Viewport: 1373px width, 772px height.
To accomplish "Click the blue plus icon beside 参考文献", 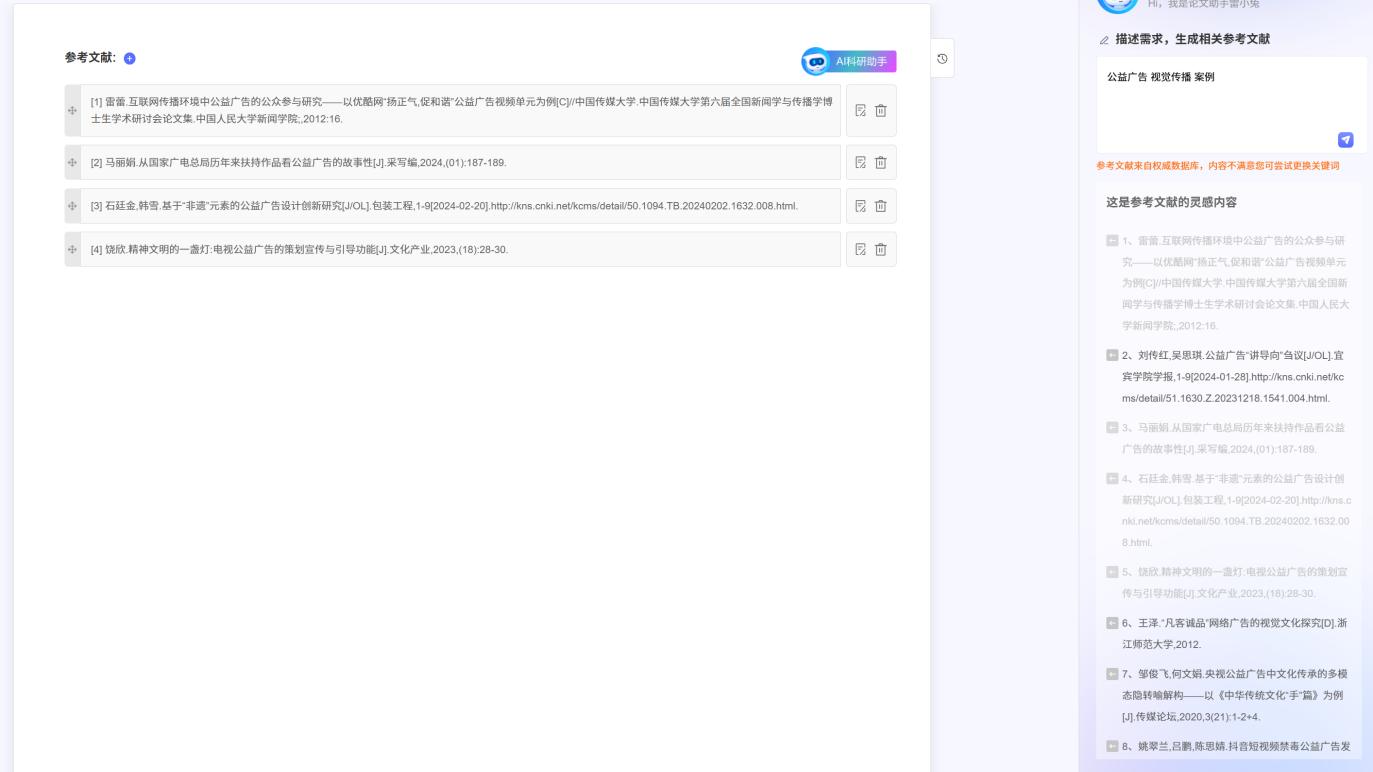I will (130, 59).
